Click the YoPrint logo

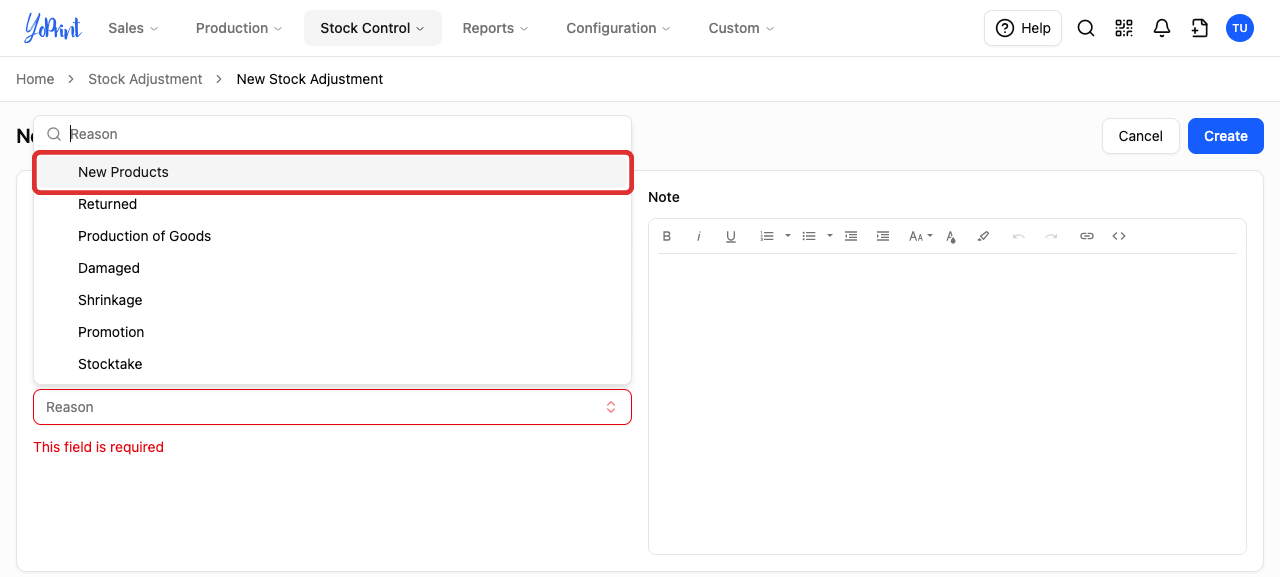pyautogui.click(x=51, y=28)
